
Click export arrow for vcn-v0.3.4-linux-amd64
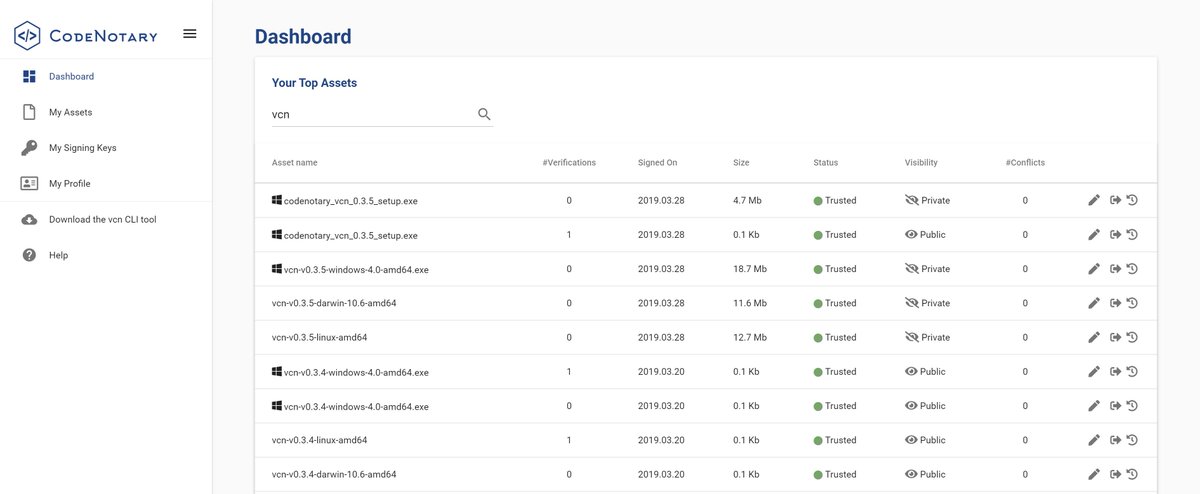coord(1115,440)
